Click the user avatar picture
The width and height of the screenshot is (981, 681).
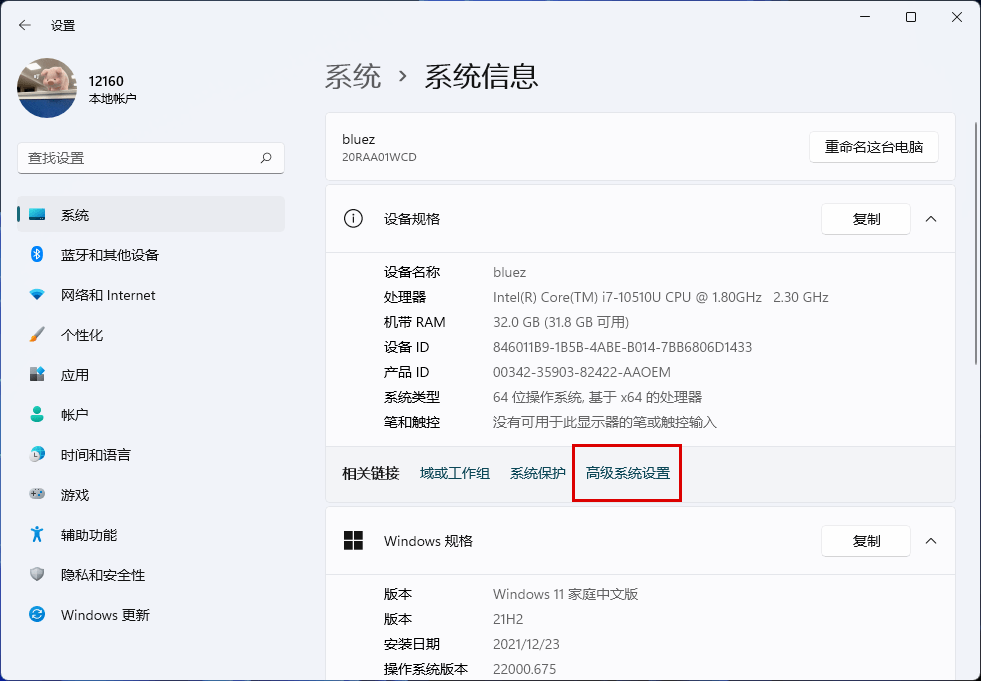47,88
